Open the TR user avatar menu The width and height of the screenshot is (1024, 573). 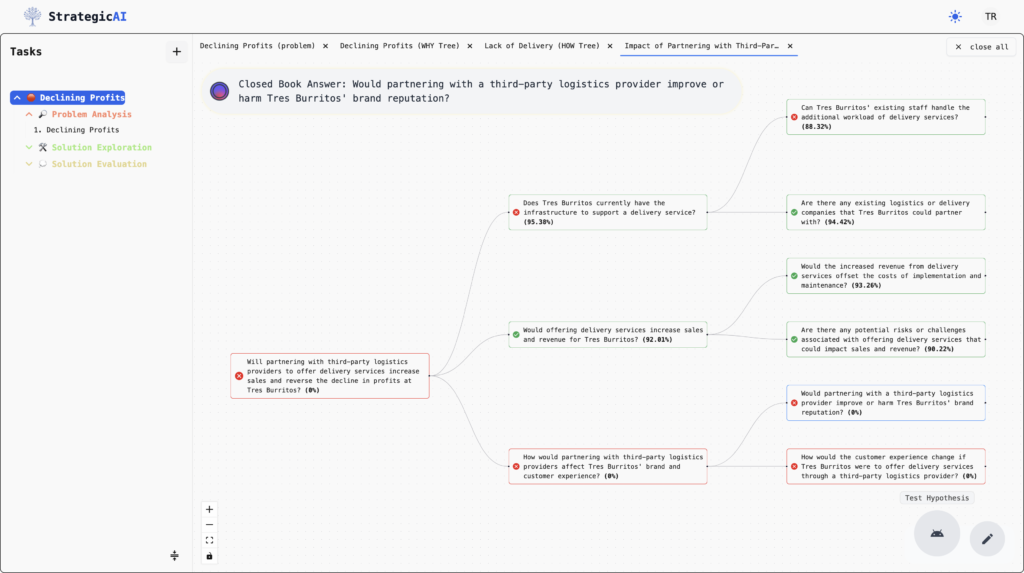coord(990,16)
